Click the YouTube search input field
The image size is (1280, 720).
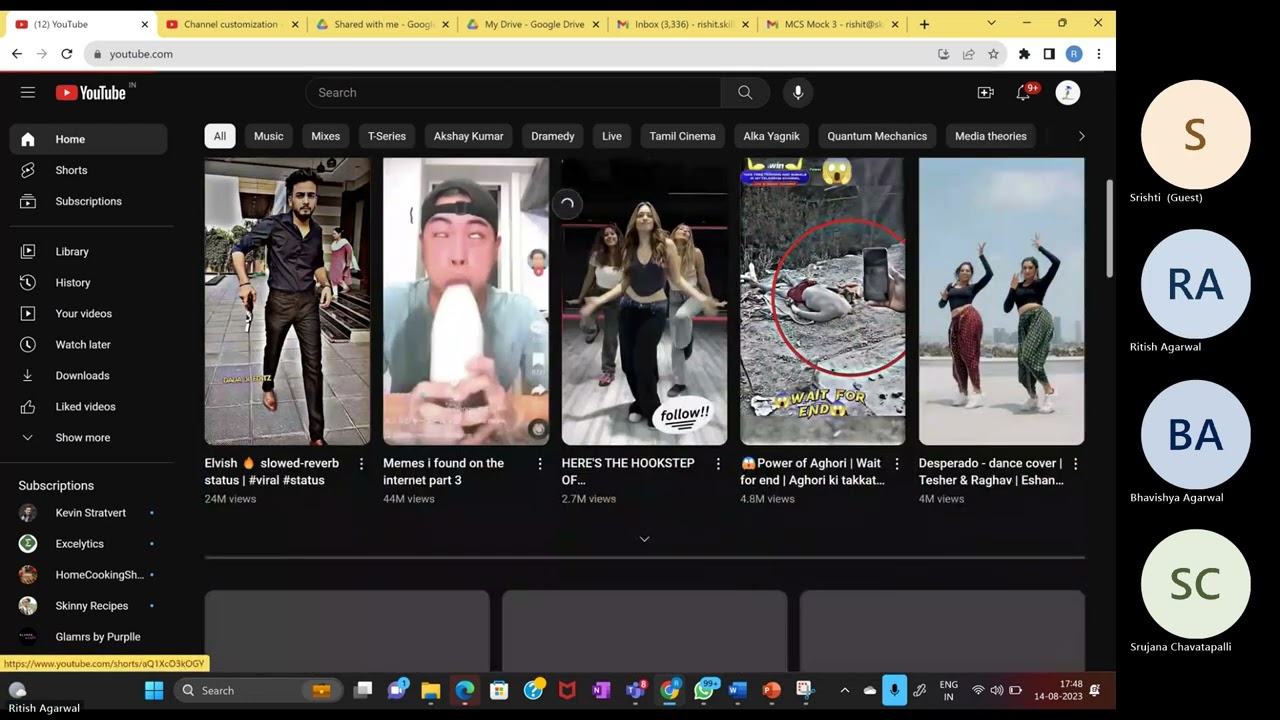tap(513, 93)
